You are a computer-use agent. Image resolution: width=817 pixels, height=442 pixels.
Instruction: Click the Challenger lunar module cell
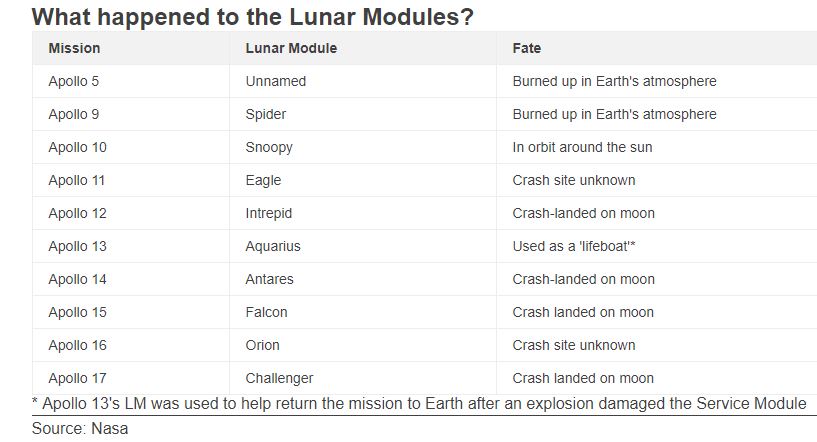279,378
